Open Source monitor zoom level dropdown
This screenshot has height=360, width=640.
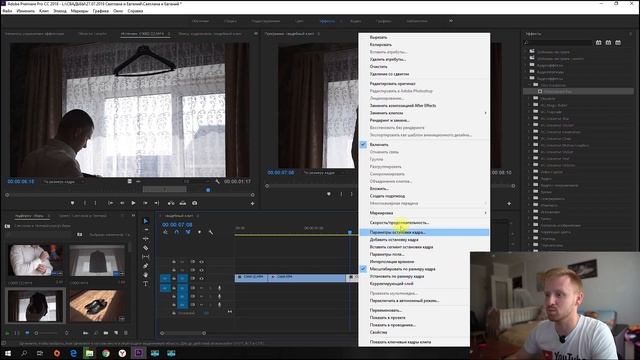(63, 182)
